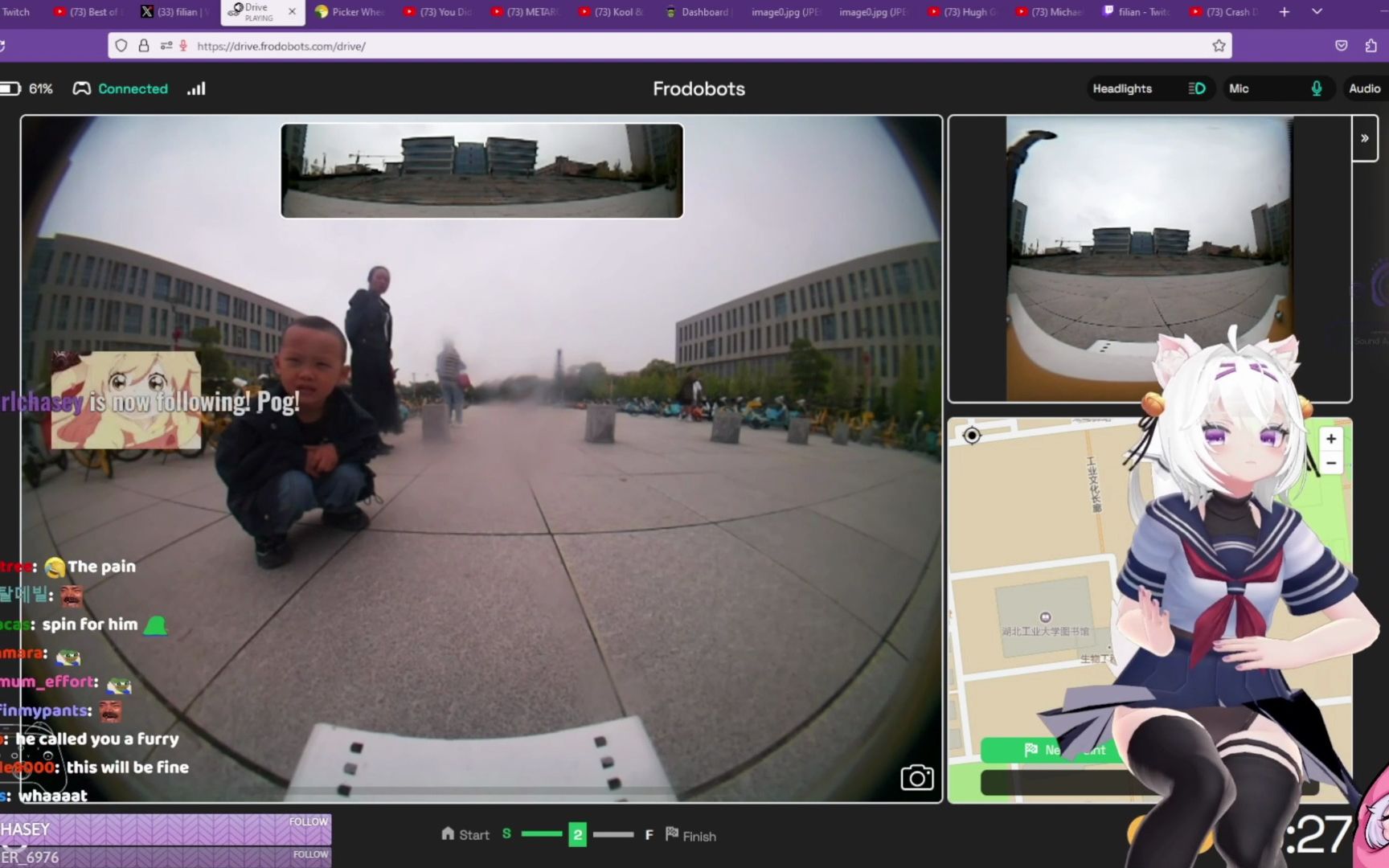Click the site padlock security icon
The width and height of the screenshot is (1389, 868).
point(144,46)
